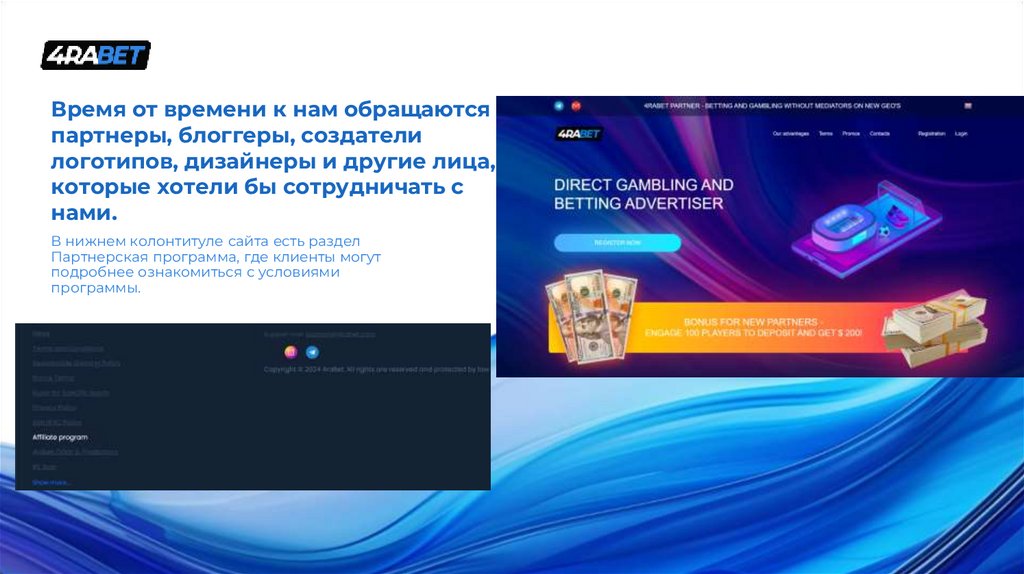Click the Copyright 2024 4raBet footer text
Viewport: 1024px width, 574px height.
pos(377,370)
